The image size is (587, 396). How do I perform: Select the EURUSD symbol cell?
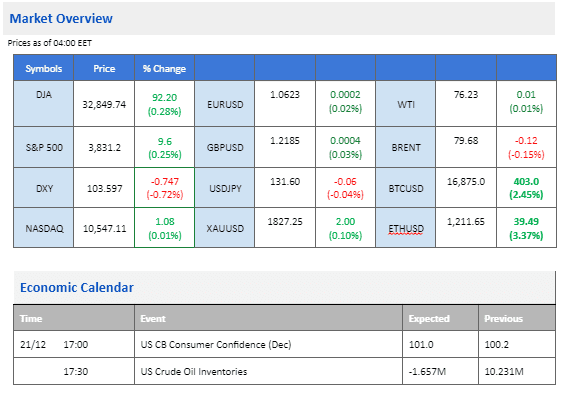[x=225, y=104]
